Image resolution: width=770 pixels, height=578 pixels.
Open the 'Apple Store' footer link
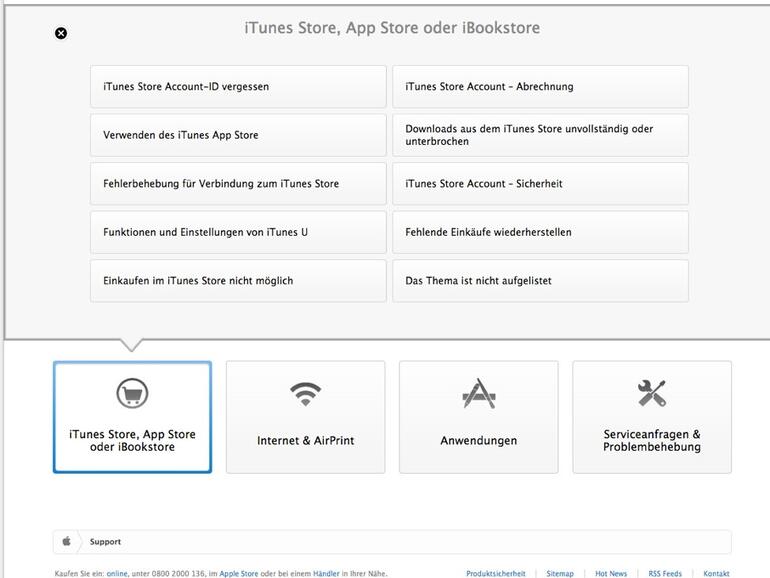pyautogui.click(x=239, y=574)
